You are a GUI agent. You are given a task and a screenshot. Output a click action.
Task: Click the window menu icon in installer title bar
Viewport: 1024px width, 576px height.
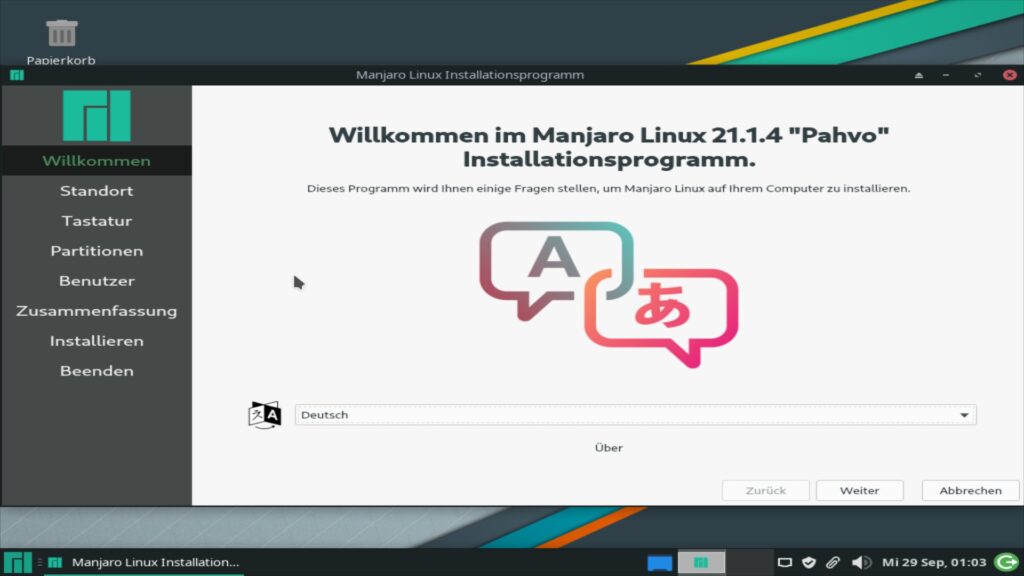click(17, 75)
